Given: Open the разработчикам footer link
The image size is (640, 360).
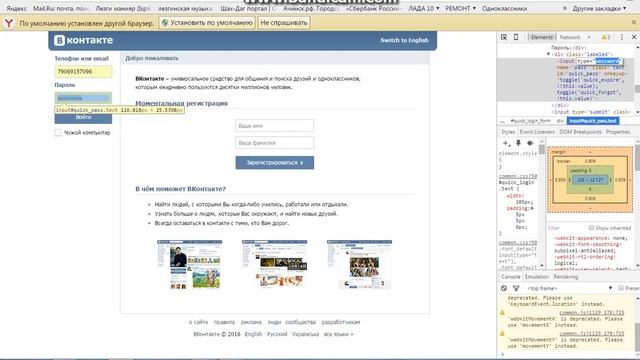Looking at the screenshot, I should 341,322.
